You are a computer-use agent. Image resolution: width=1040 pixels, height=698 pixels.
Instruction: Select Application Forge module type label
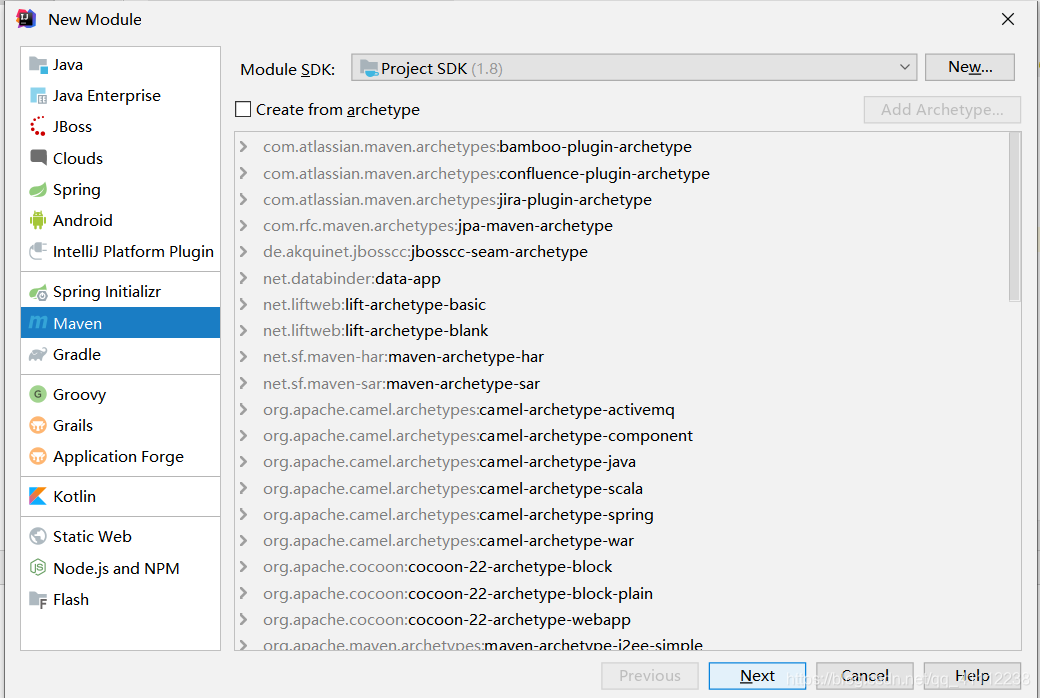click(x=119, y=457)
